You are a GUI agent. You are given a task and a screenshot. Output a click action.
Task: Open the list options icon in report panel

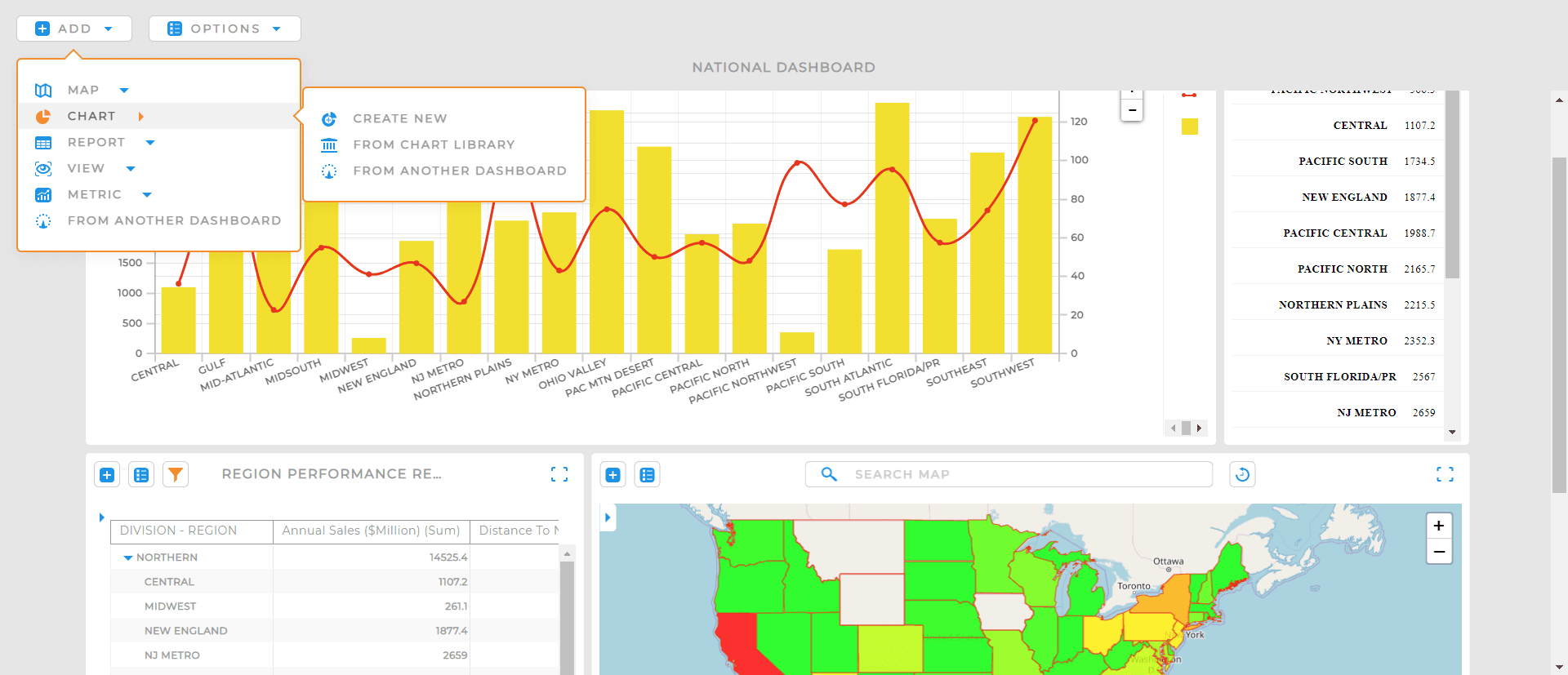pos(141,474)
